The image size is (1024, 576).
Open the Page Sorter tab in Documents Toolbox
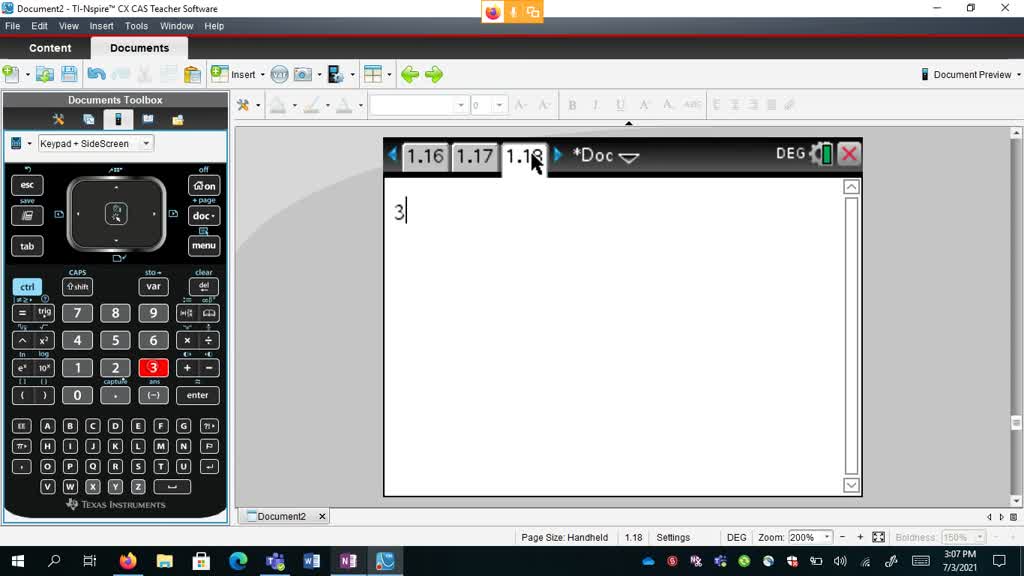pos(88,120)
